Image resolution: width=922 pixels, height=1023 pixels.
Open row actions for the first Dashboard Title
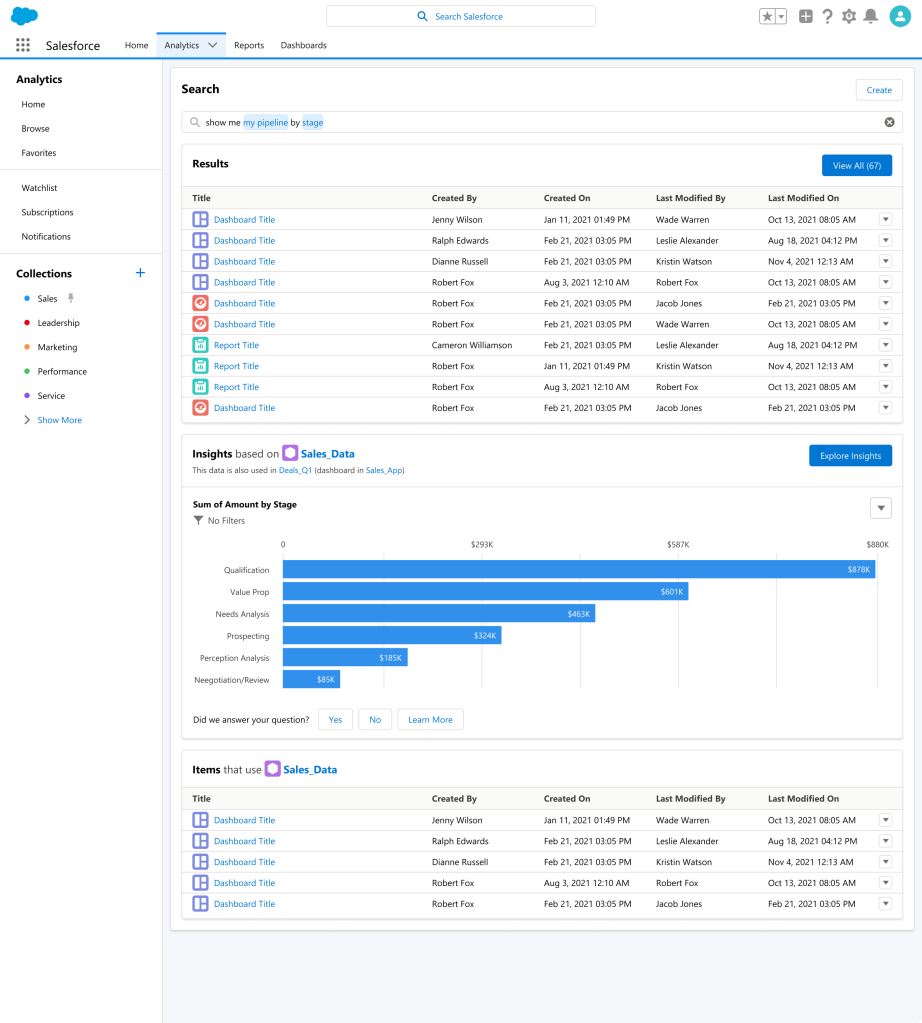click(x=884, y=219)
